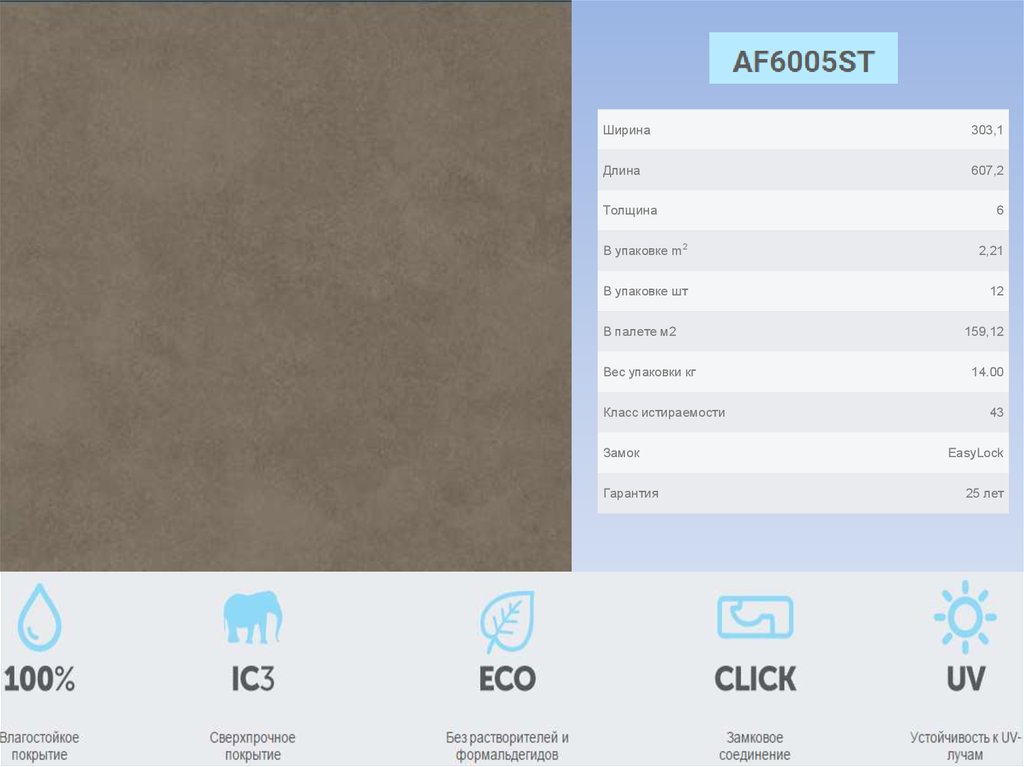This screenshot has width=1024, height=767.
Task: Select the 'ECO' heading text
Action: pos(507,679)
